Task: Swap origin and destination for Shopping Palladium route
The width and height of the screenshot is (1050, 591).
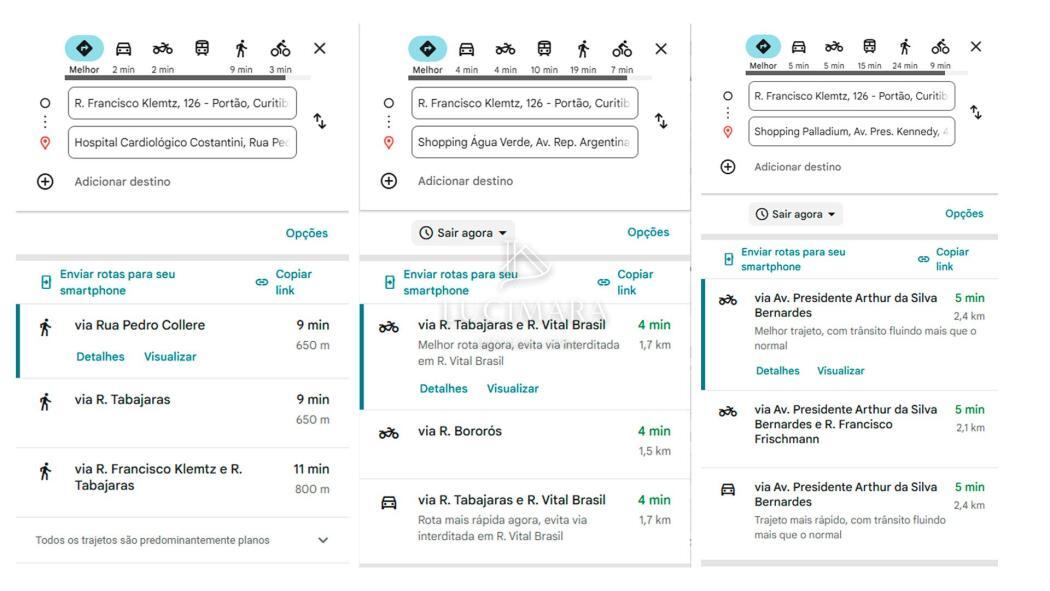Action: point(976,113)
